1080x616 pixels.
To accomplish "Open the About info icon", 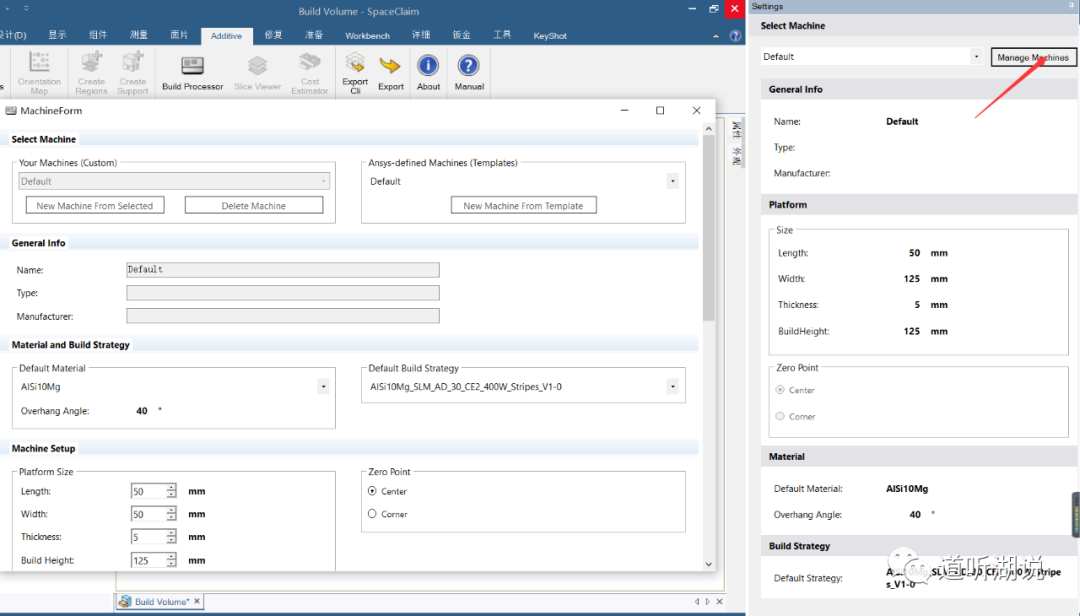I will click(428, 66).
